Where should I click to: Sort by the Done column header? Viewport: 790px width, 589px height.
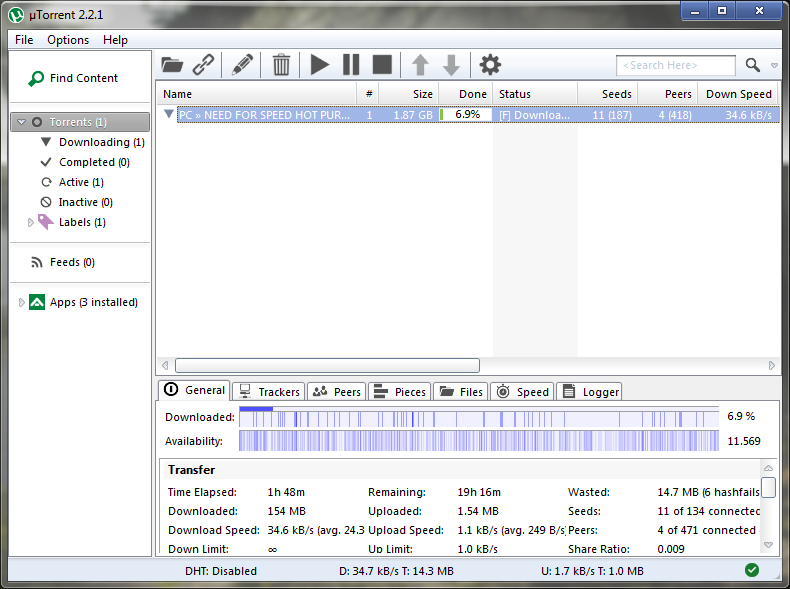tap(466, 94)
